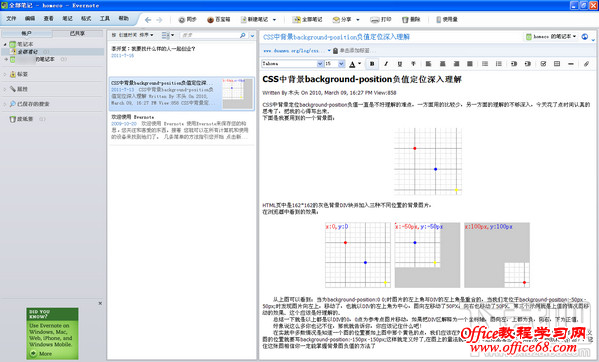Show All Notes (全部笔记) from toolbar
599x362 pixels.
(x=308, y=19)
